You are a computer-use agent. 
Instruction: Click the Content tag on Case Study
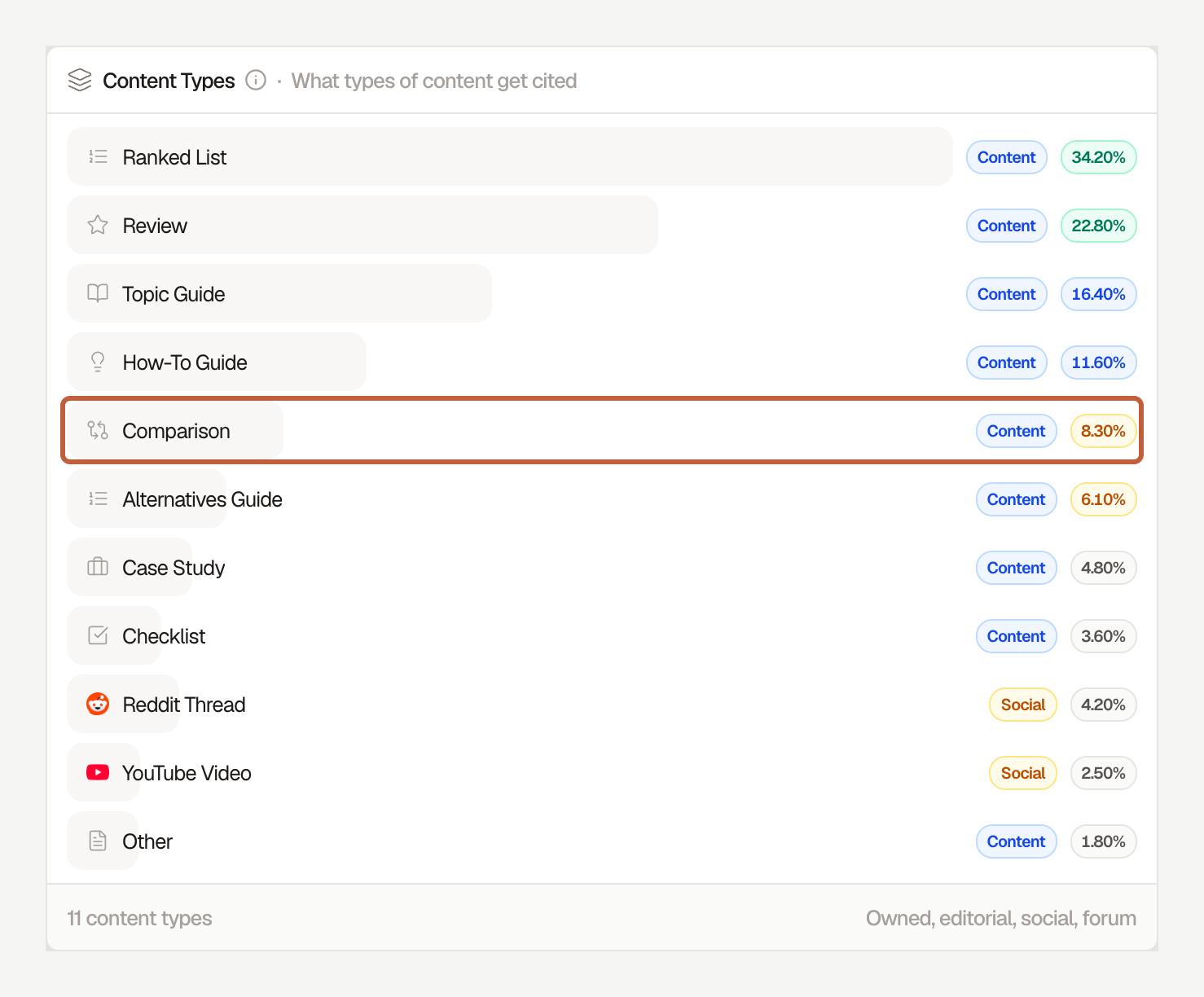[x=1017, y=568]
